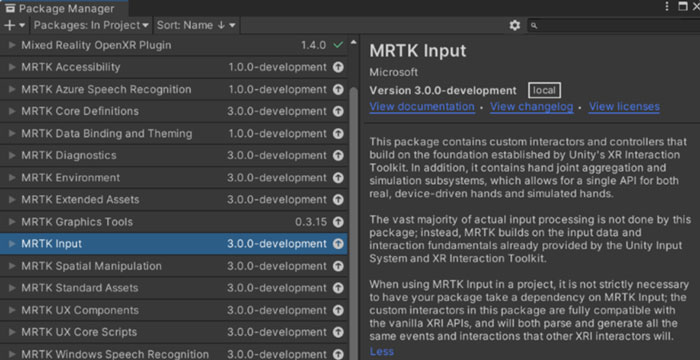Click the package search field
The height and width of the screenshot is (360, 700).
click(614, 25)
